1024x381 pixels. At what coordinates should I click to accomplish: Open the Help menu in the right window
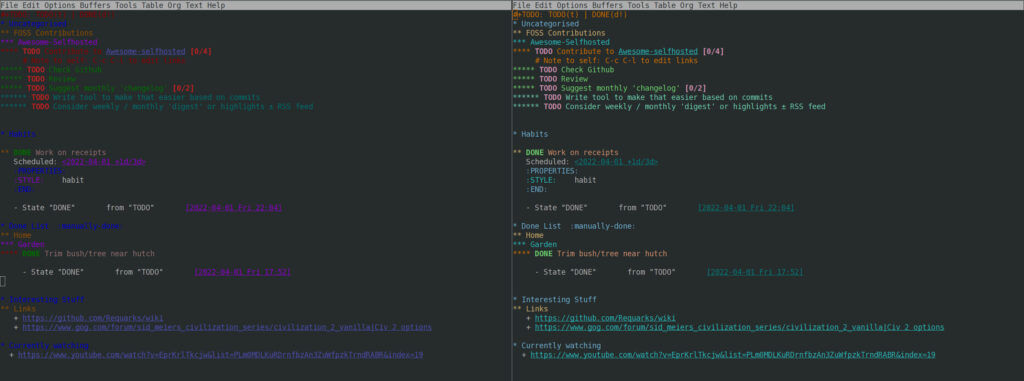[x=728, y=5]
